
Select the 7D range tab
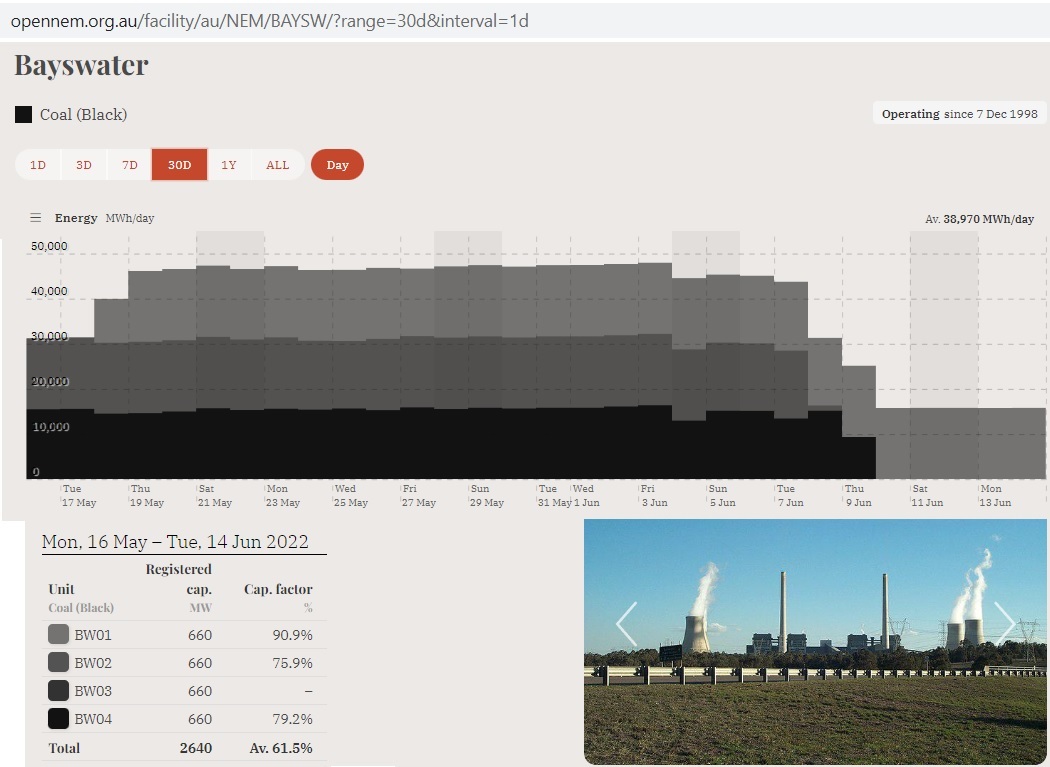[129, 165]
